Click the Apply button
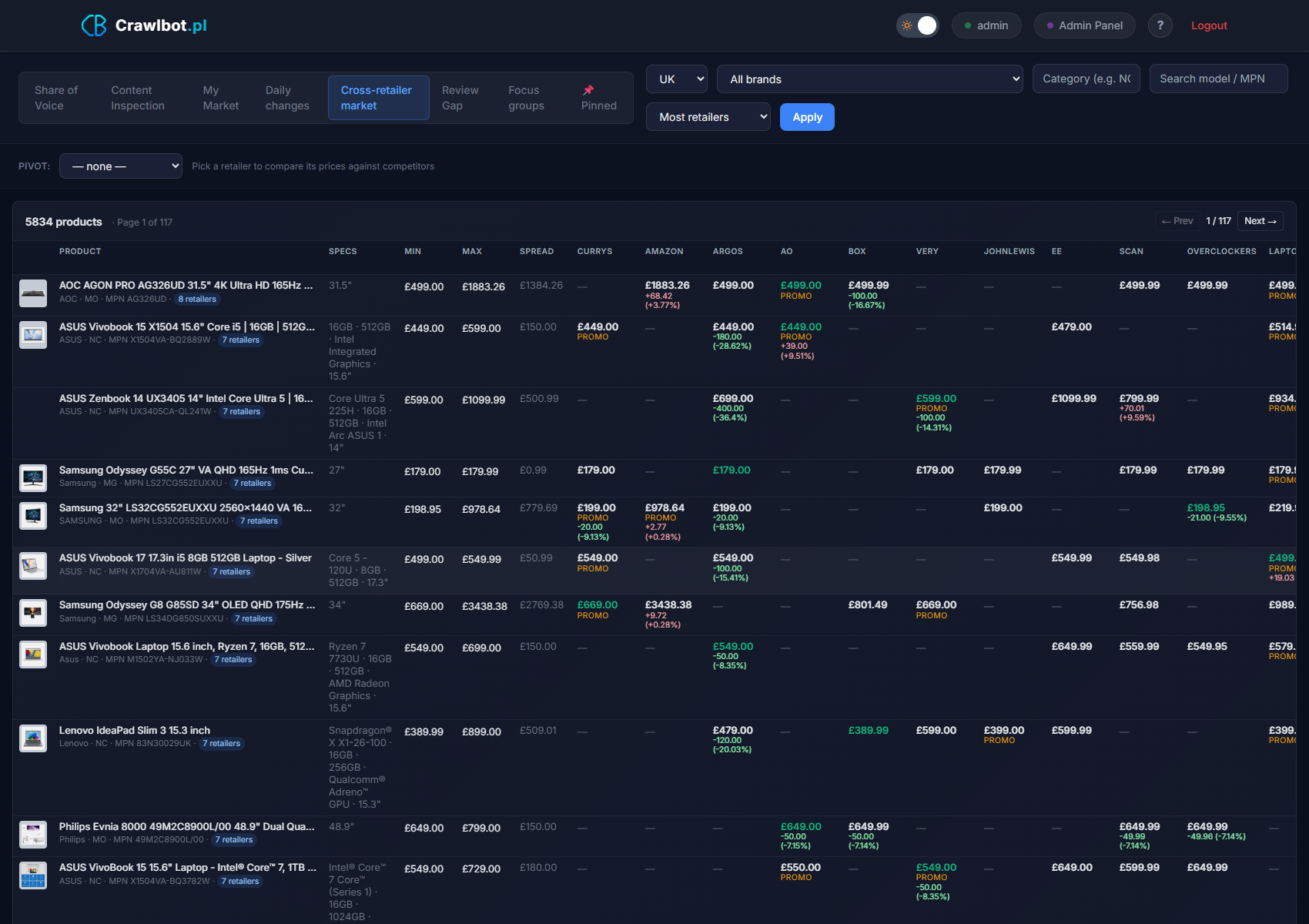 [x=807, y=117]
